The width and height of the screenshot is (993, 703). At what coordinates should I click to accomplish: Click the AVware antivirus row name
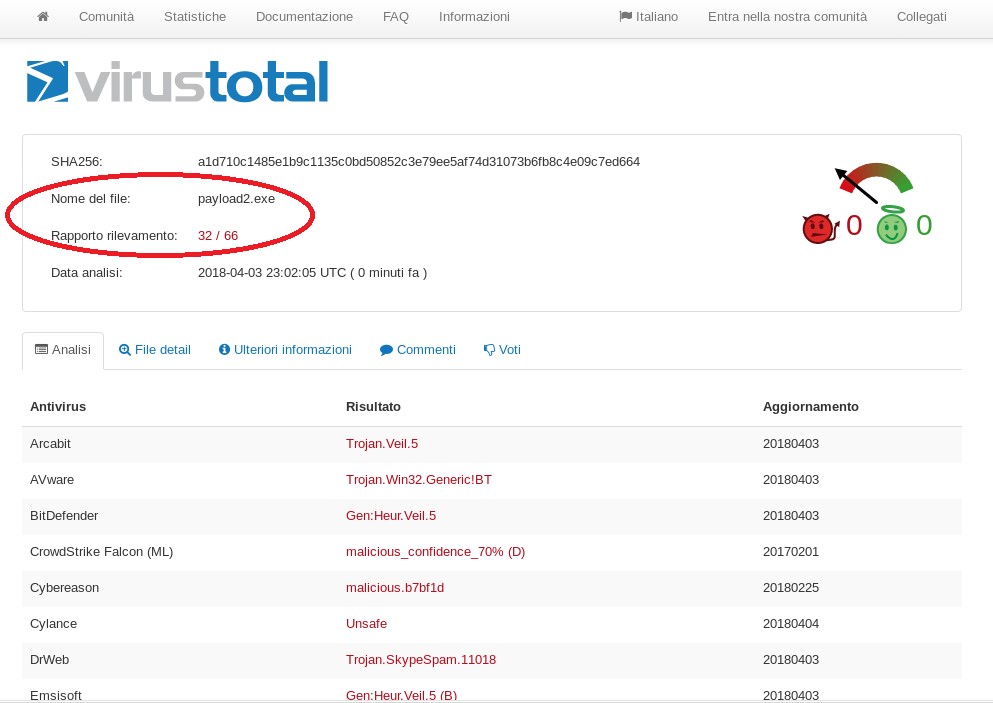(52, 480)
